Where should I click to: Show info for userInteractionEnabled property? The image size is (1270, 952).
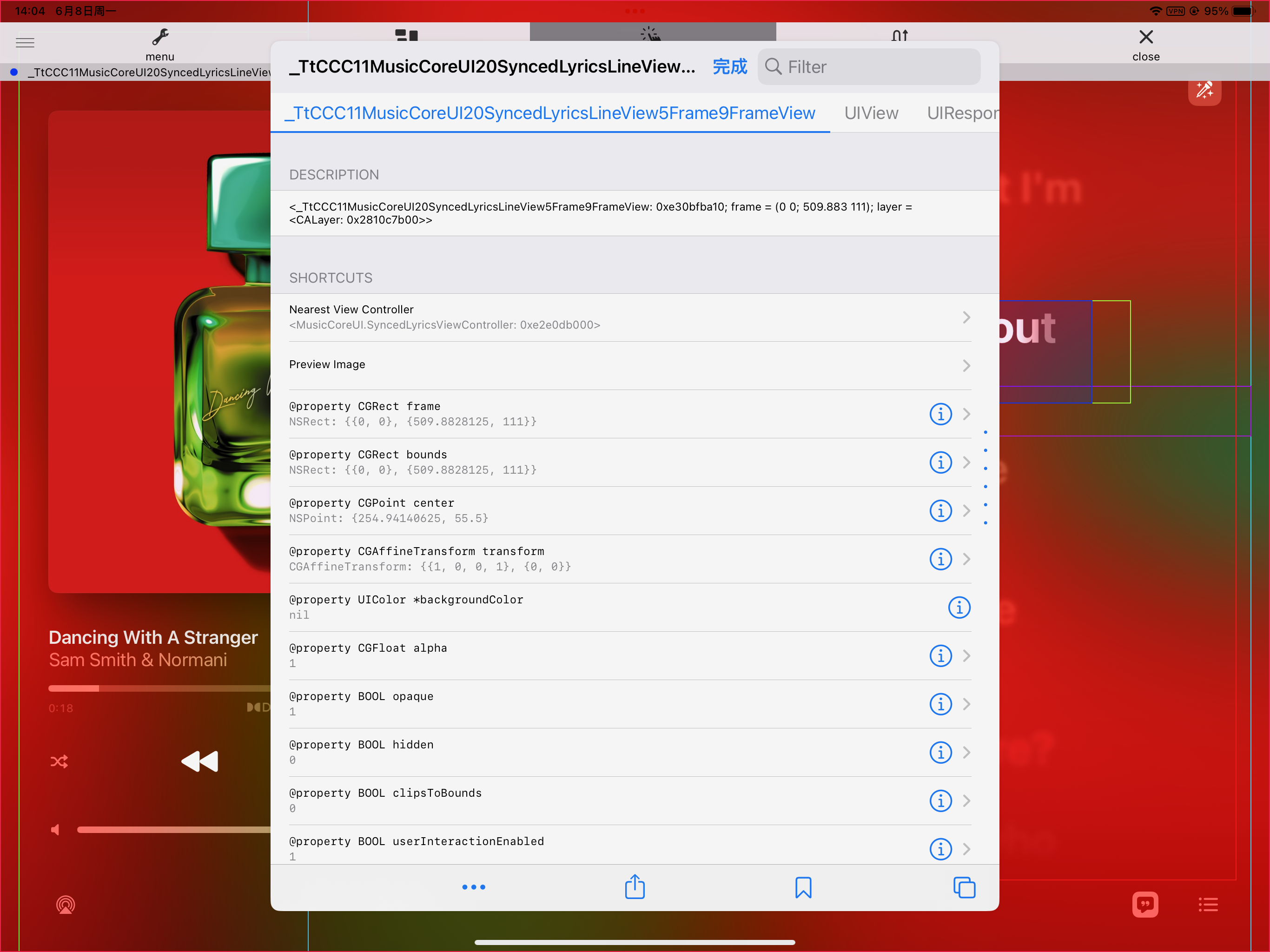(x=940, y=849)
